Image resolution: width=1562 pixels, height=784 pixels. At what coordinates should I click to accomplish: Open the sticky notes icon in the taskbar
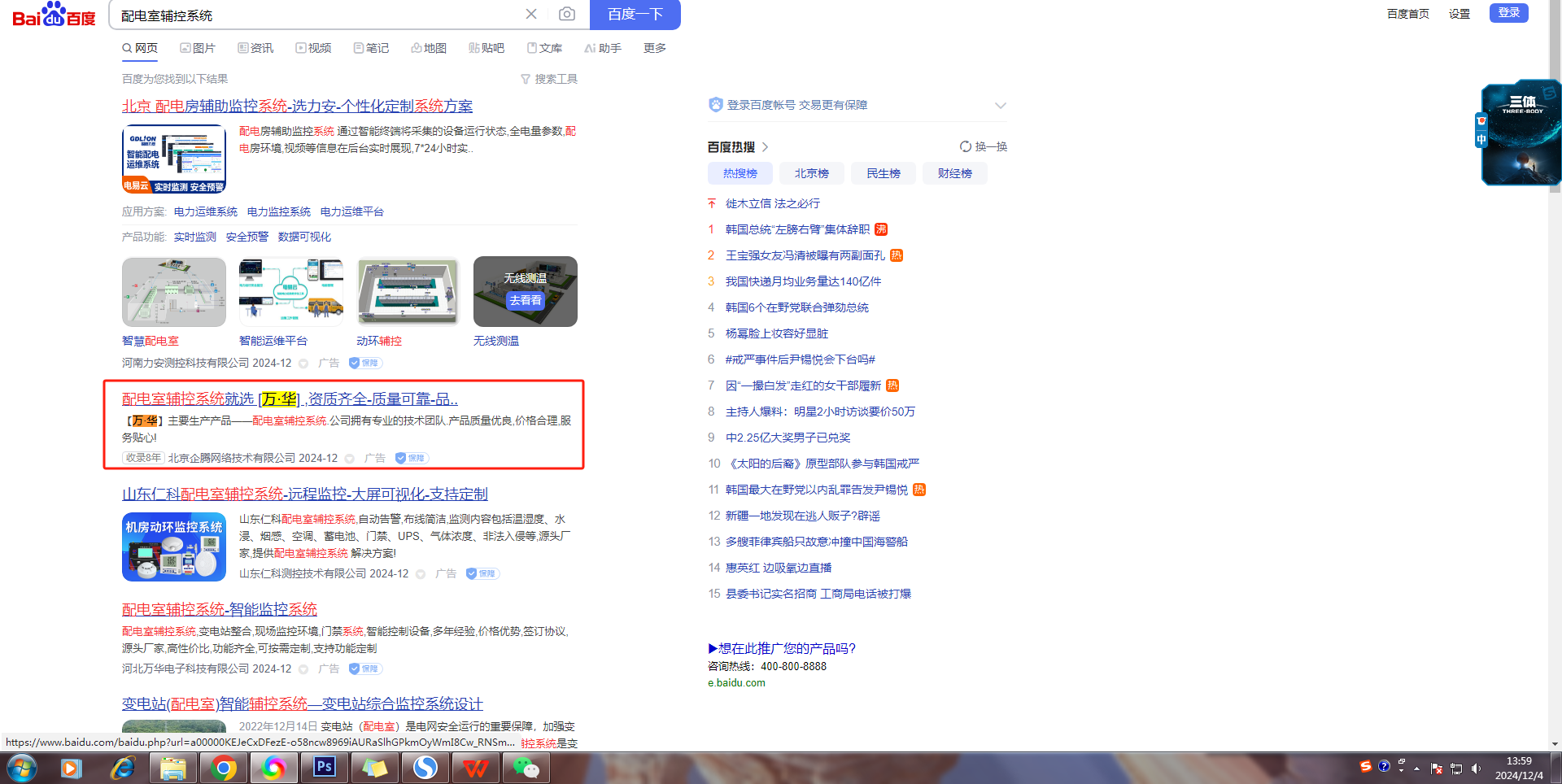click(375, 768)
